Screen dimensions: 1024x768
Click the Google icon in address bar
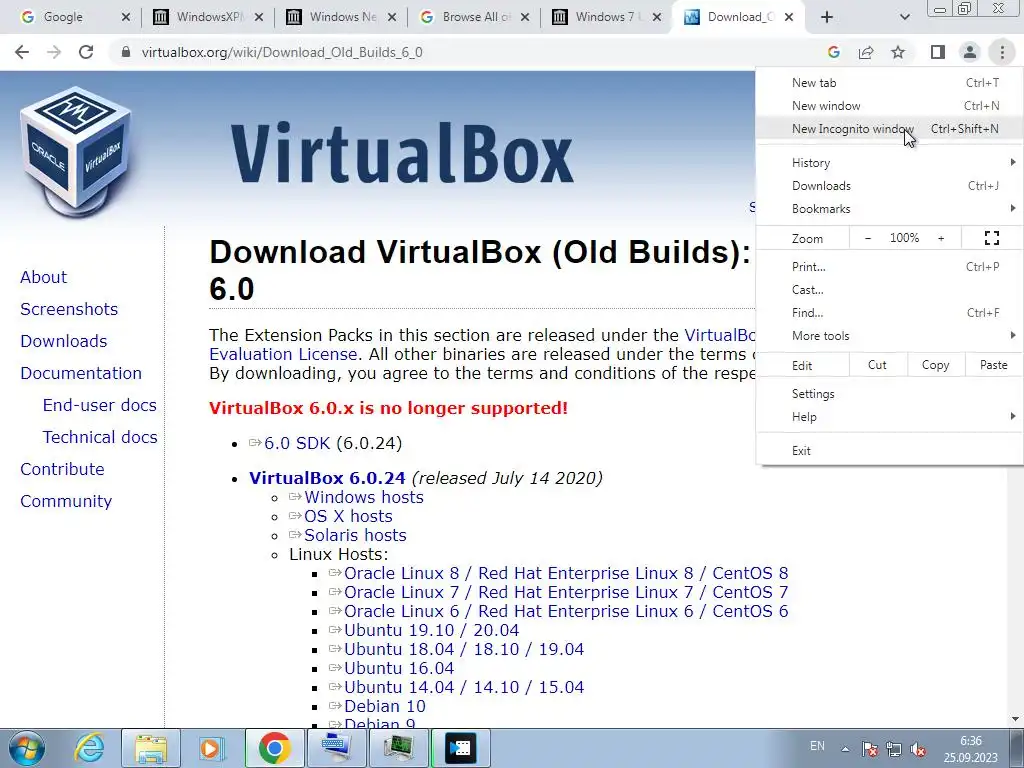(x=833, y=52)
